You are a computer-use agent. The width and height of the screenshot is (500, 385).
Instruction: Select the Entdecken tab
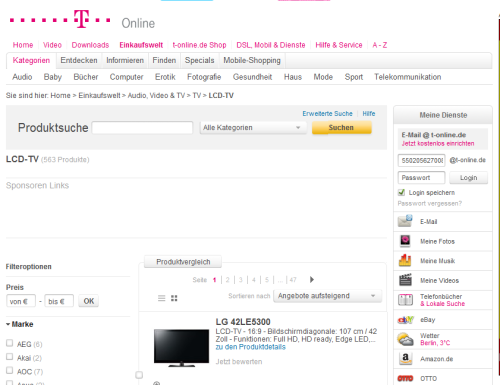click(x=79, y=60)
